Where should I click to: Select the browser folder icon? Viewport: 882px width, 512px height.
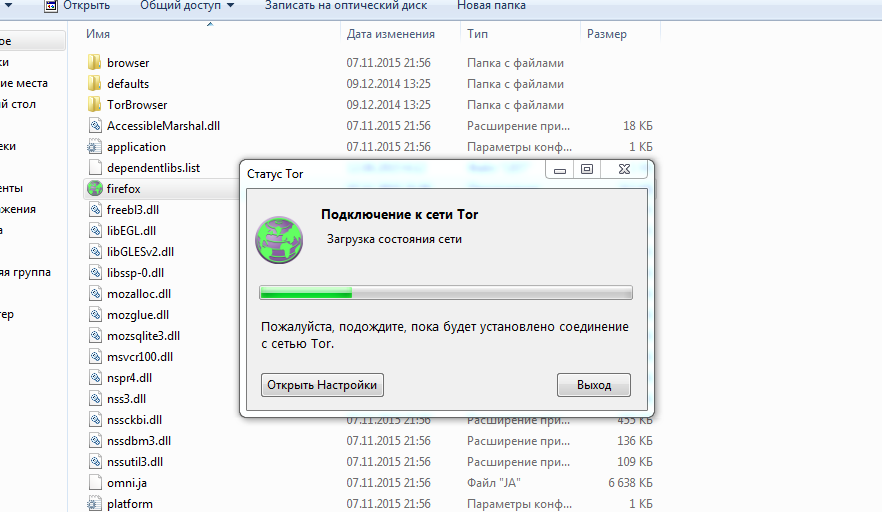point(95,63)
